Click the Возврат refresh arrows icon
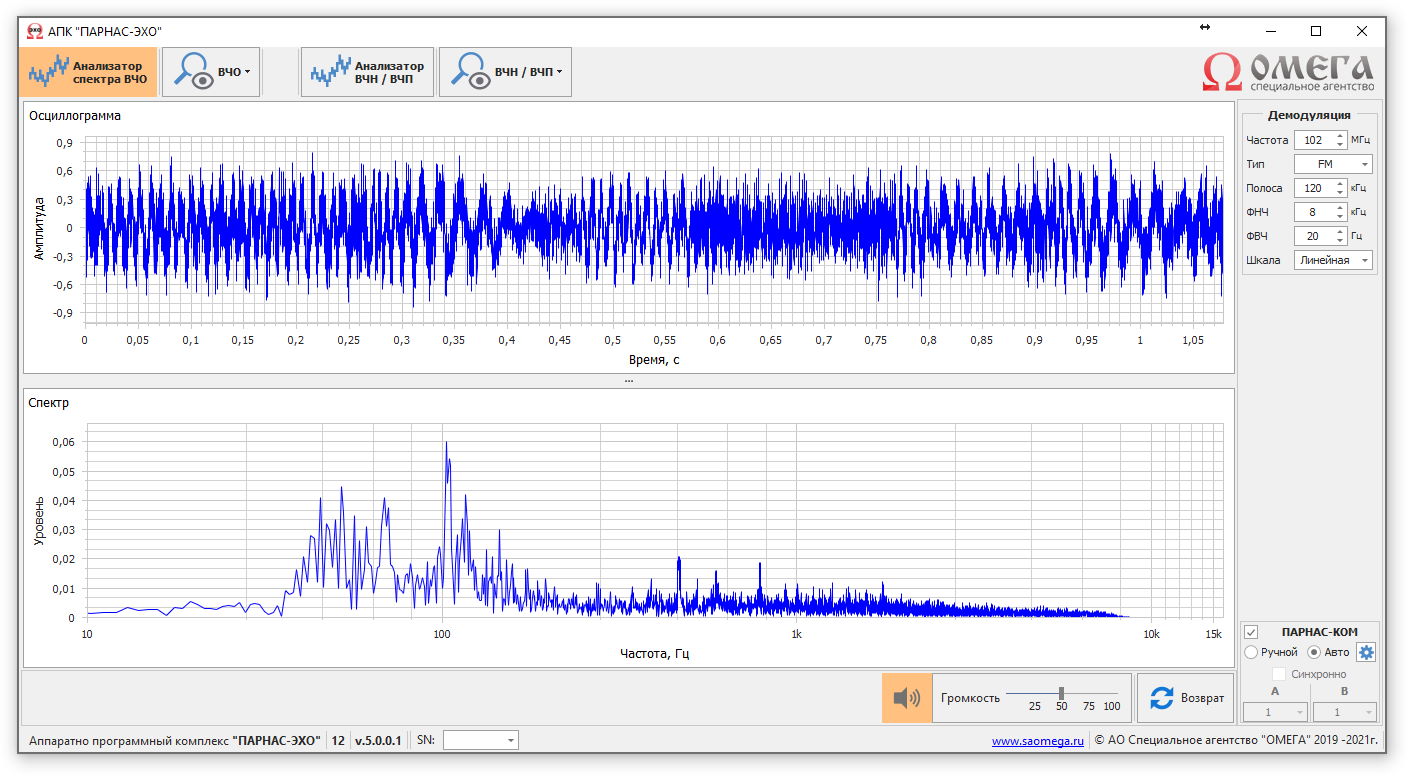 [x=1161, y=698]
